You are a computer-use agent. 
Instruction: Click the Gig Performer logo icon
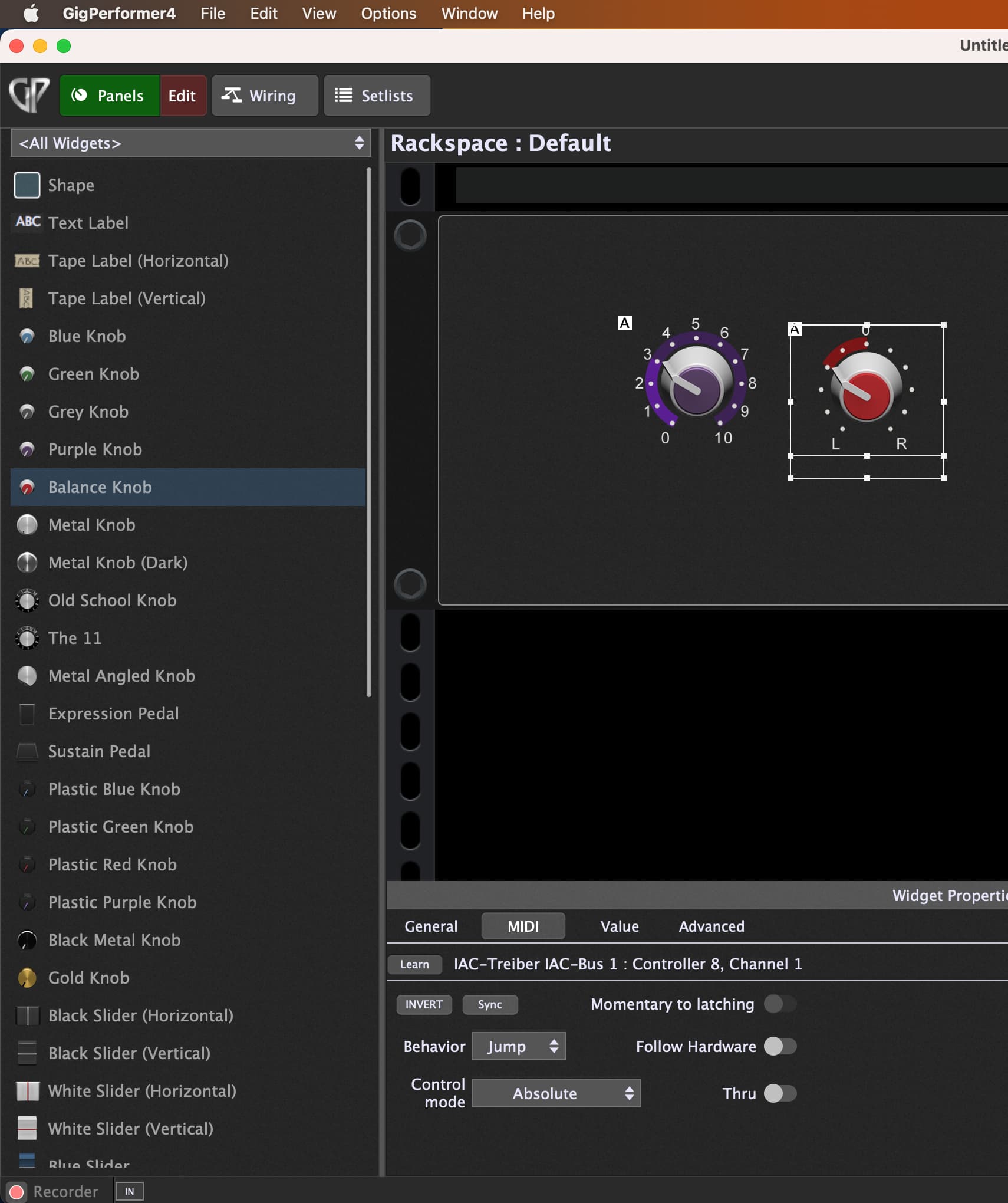point(29,95)
